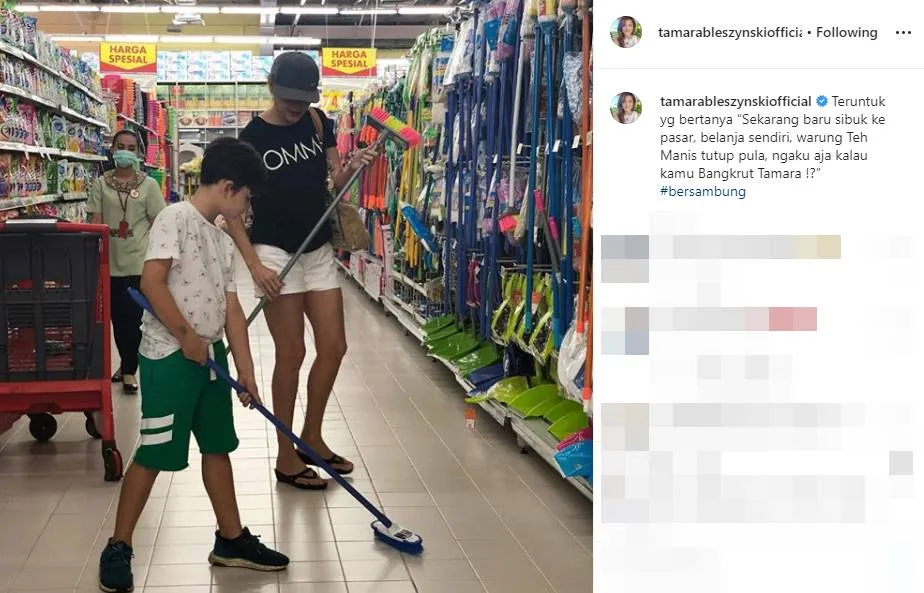Select the second blurred comment with pink text
The image size is (924, 593).
pos(733,319)
